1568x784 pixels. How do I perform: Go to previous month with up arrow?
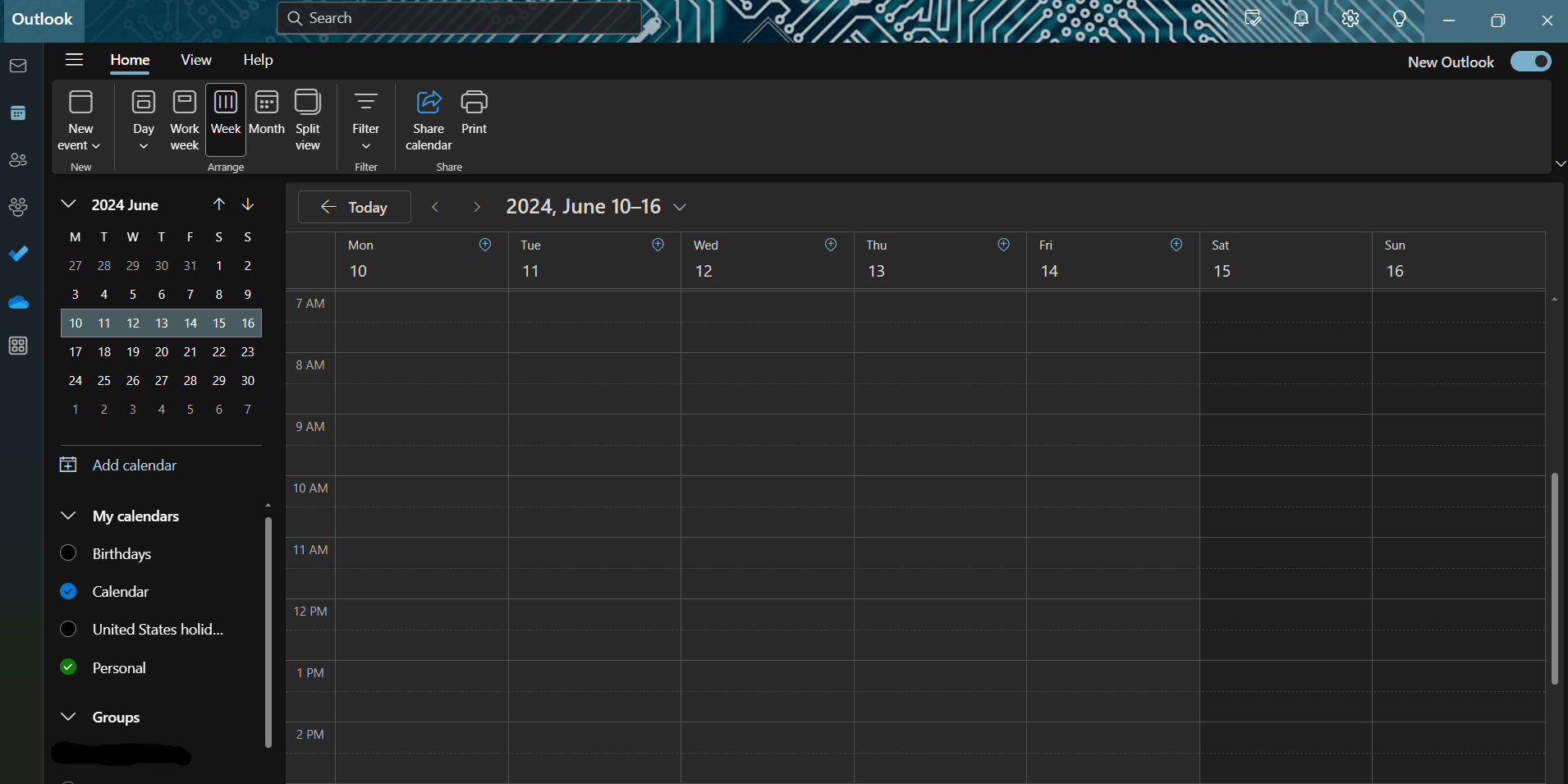point(218,204)
